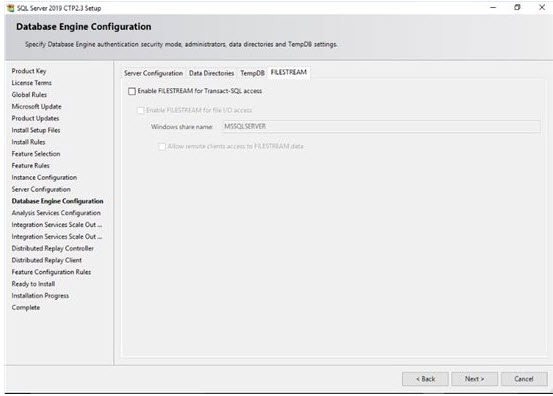Click Distributed Replay Client step
The height and width of the screenshot is (396, 553).
47,260
